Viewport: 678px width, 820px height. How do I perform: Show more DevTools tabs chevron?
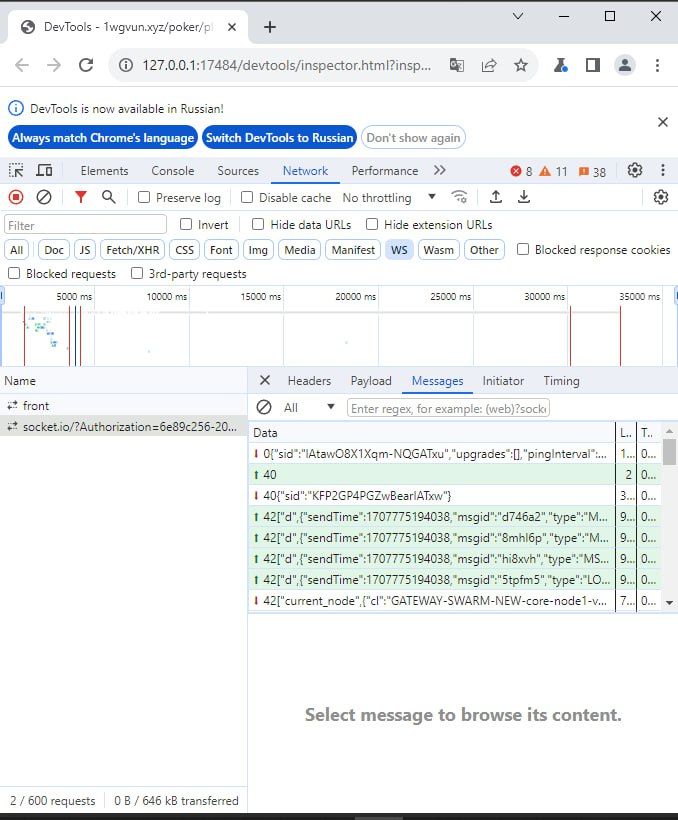(440, 171)
